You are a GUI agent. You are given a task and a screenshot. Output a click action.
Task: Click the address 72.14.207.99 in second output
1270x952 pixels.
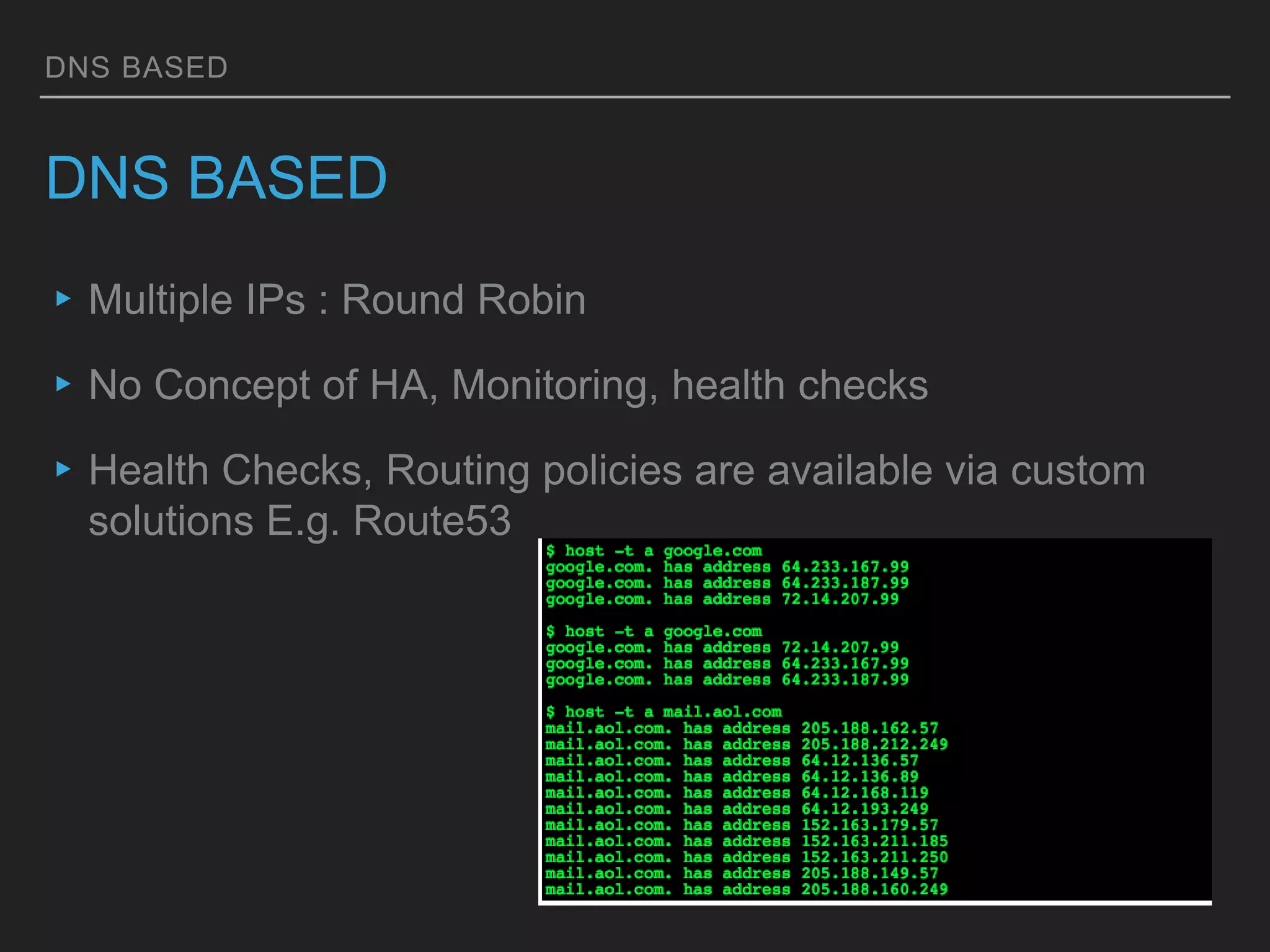(x=840, y=647)
